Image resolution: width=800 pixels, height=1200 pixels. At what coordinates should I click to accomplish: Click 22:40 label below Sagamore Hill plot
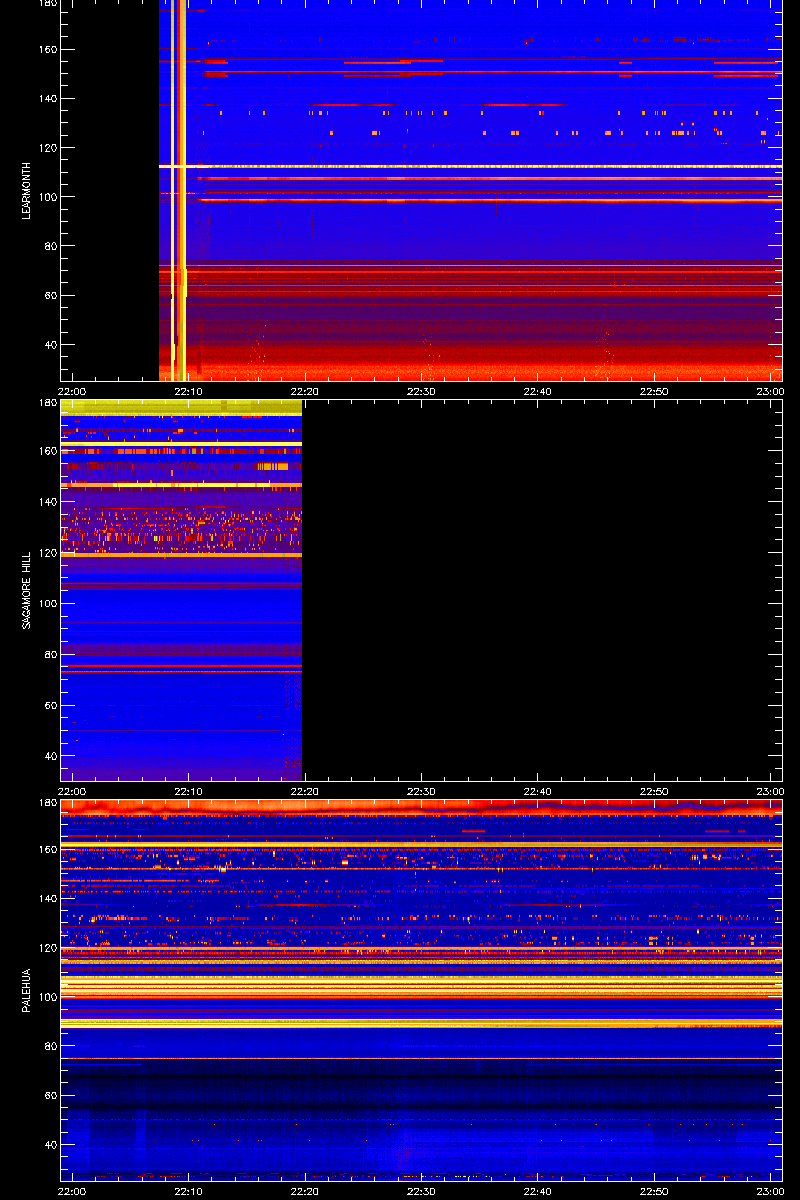pos(537,791)
